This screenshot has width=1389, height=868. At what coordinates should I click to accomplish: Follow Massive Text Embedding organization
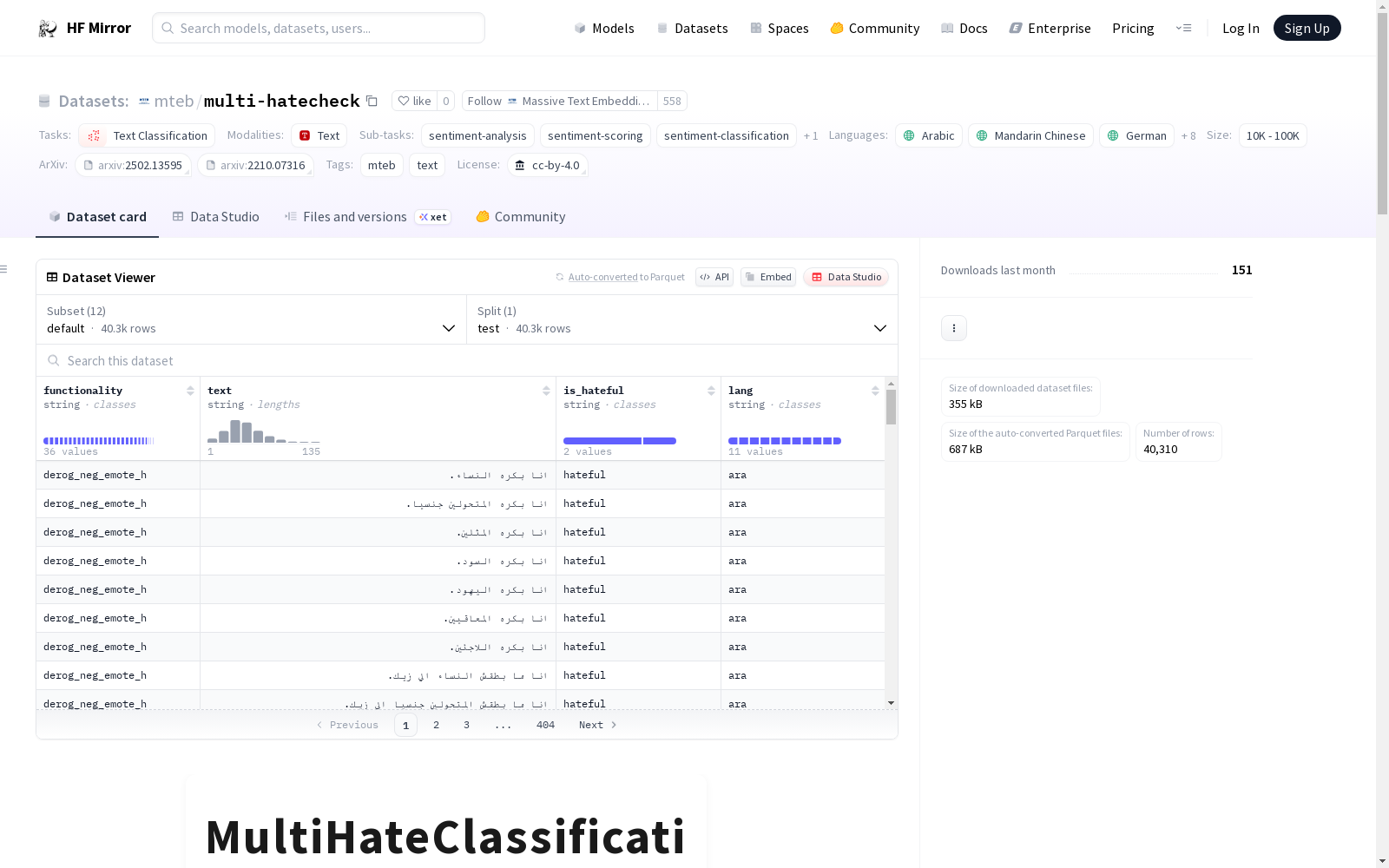[559, 101]
